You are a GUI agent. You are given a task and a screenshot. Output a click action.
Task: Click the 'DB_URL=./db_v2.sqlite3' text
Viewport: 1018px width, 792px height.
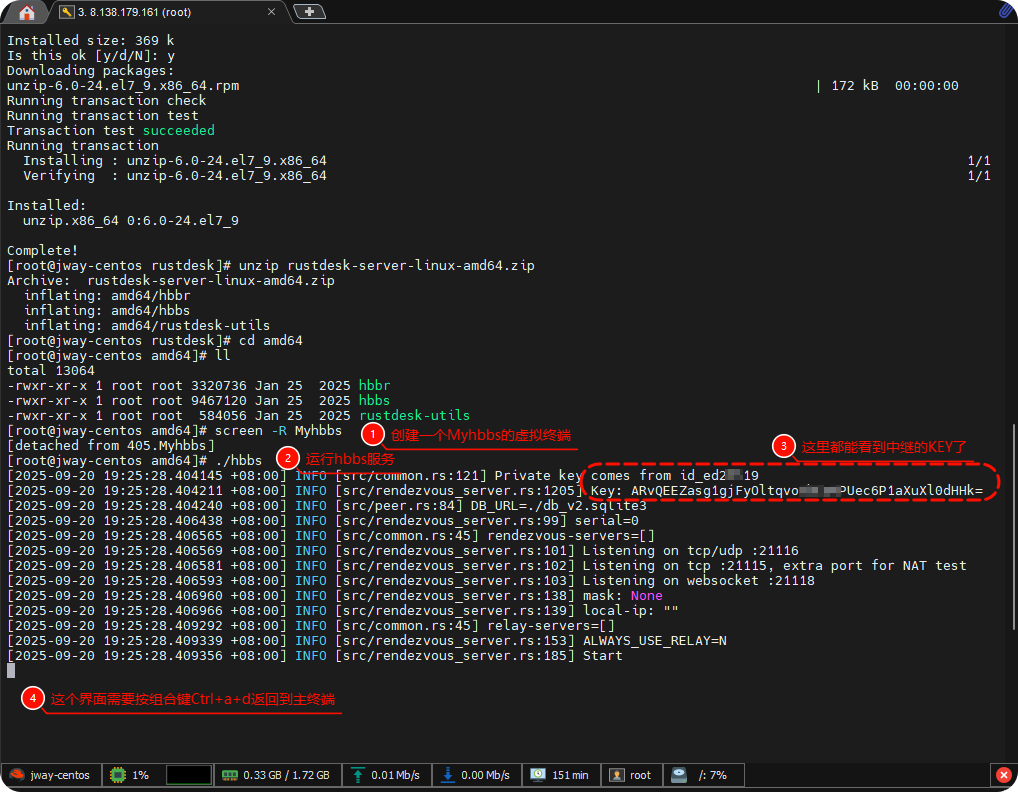click(x=558, y=506)
